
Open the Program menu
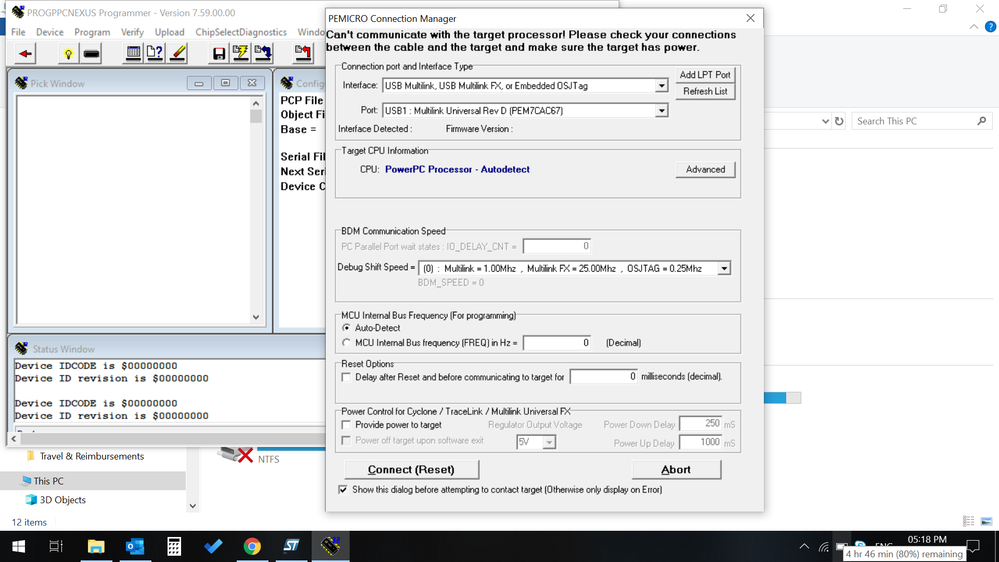[x=92, y=32]
